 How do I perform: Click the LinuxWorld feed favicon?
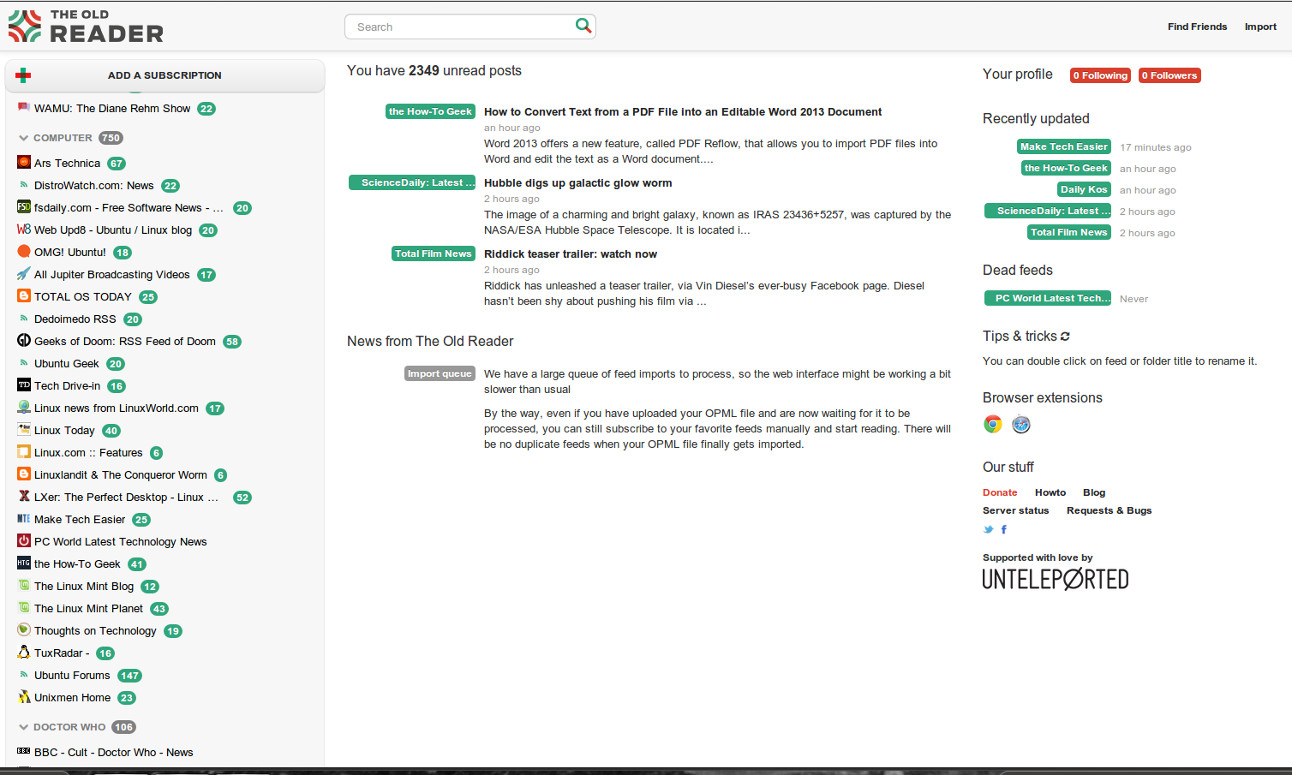coord(24,407)
